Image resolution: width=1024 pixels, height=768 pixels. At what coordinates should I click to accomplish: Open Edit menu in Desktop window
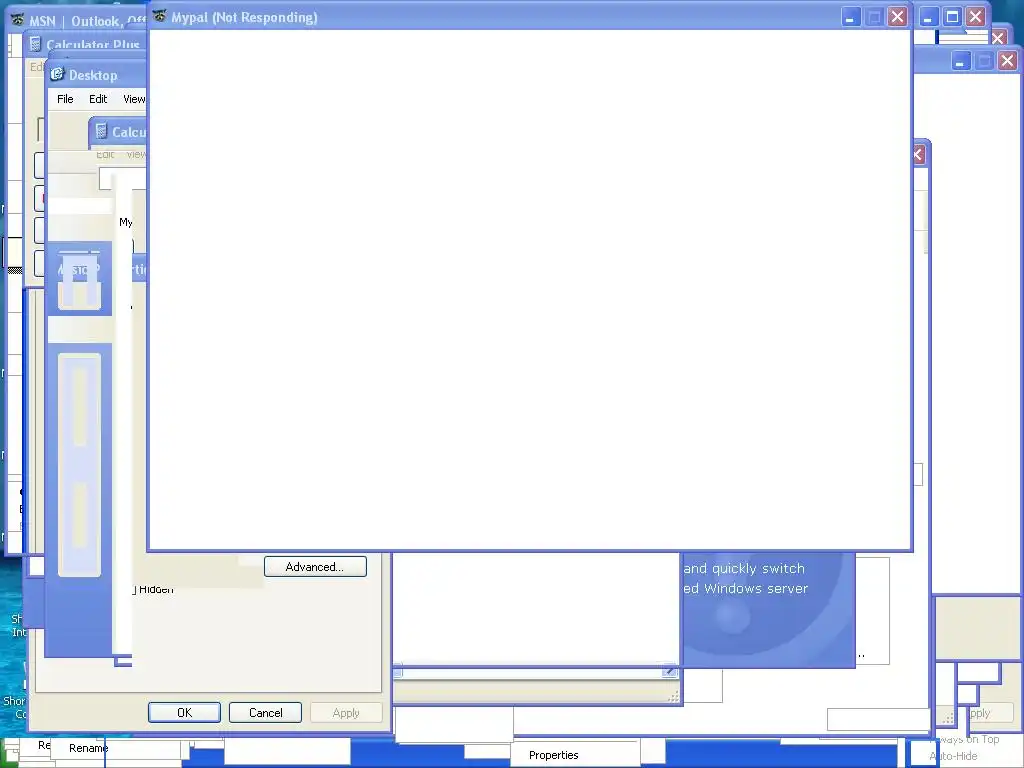pos(98,99)
